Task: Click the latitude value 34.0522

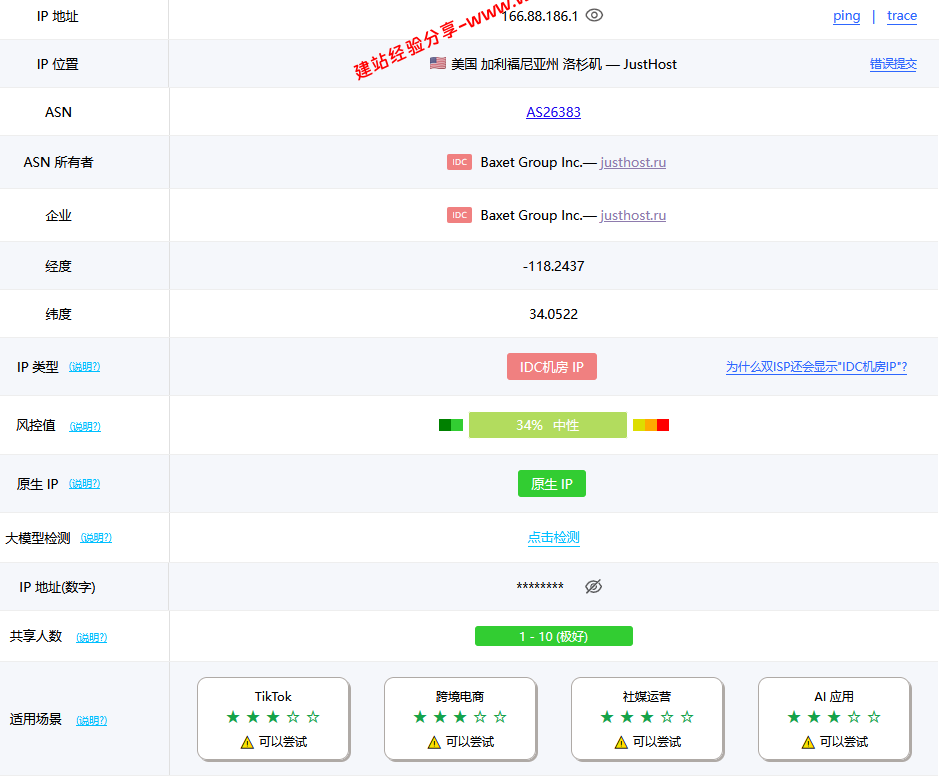Action: (553, 314)
